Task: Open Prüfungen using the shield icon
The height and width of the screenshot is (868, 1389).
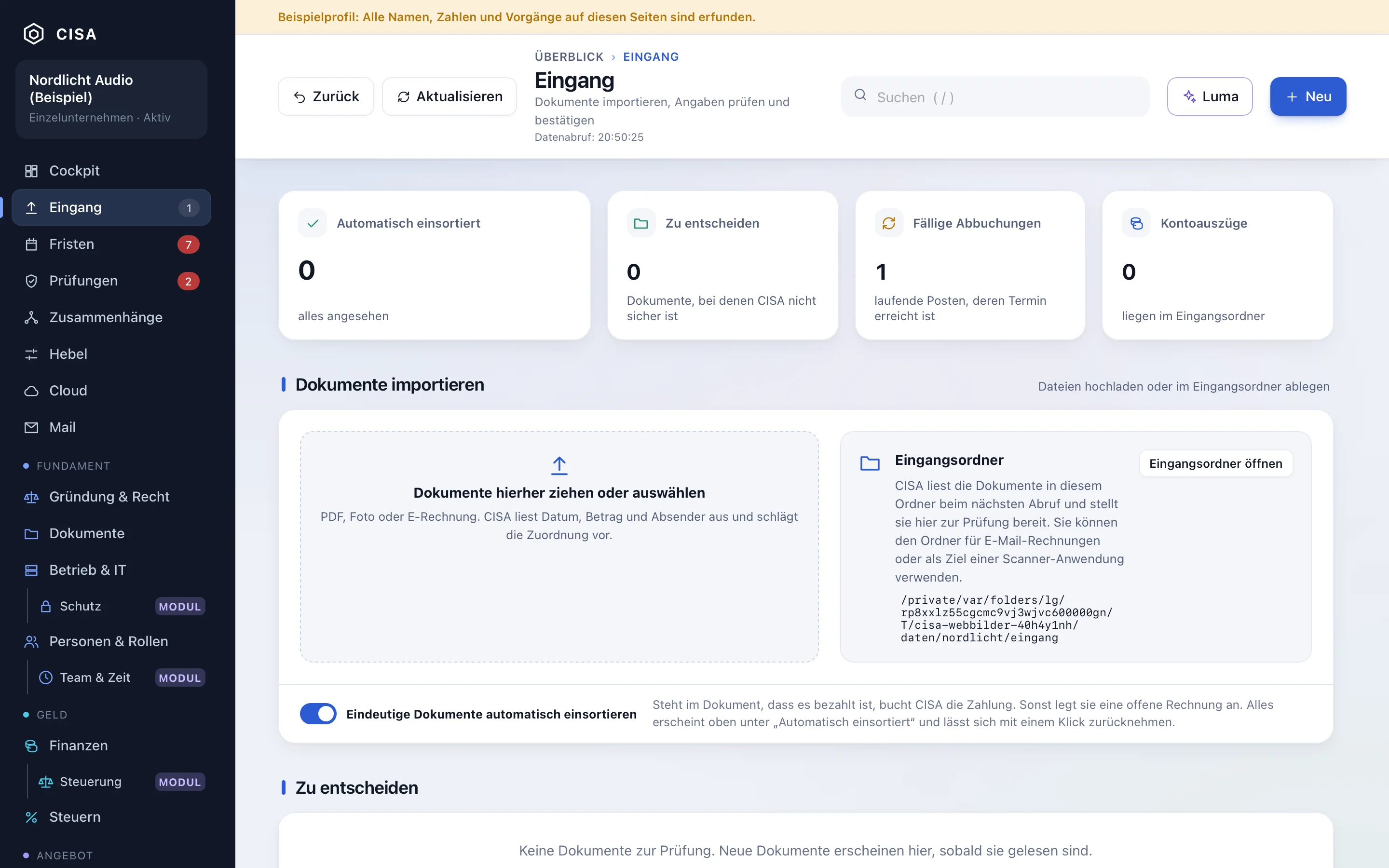Action: [31, 281]
